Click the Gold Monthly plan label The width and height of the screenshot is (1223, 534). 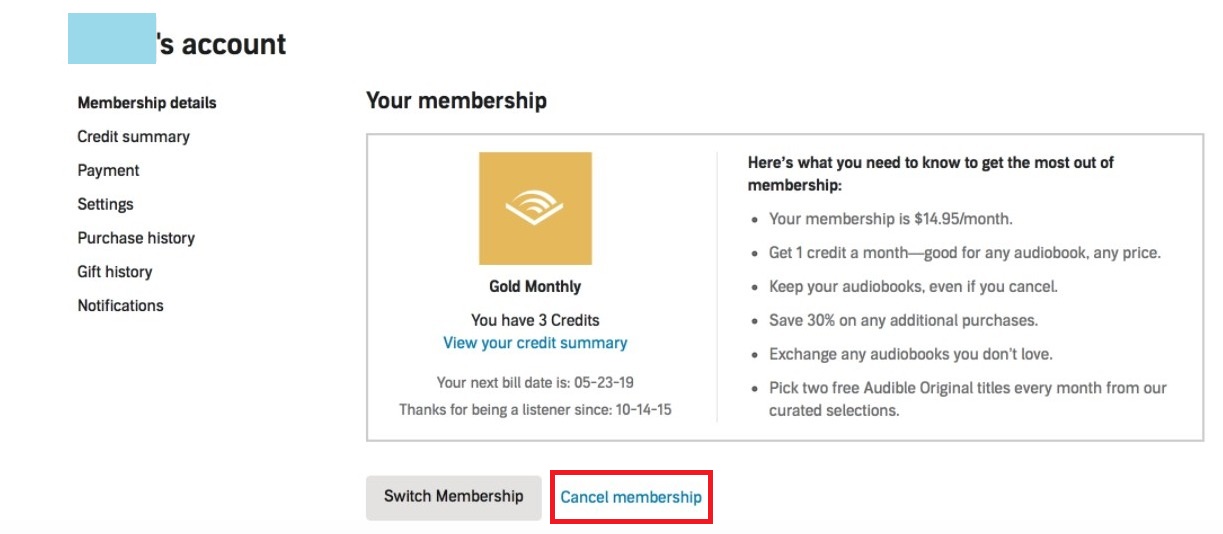click(x=535, y=287)
